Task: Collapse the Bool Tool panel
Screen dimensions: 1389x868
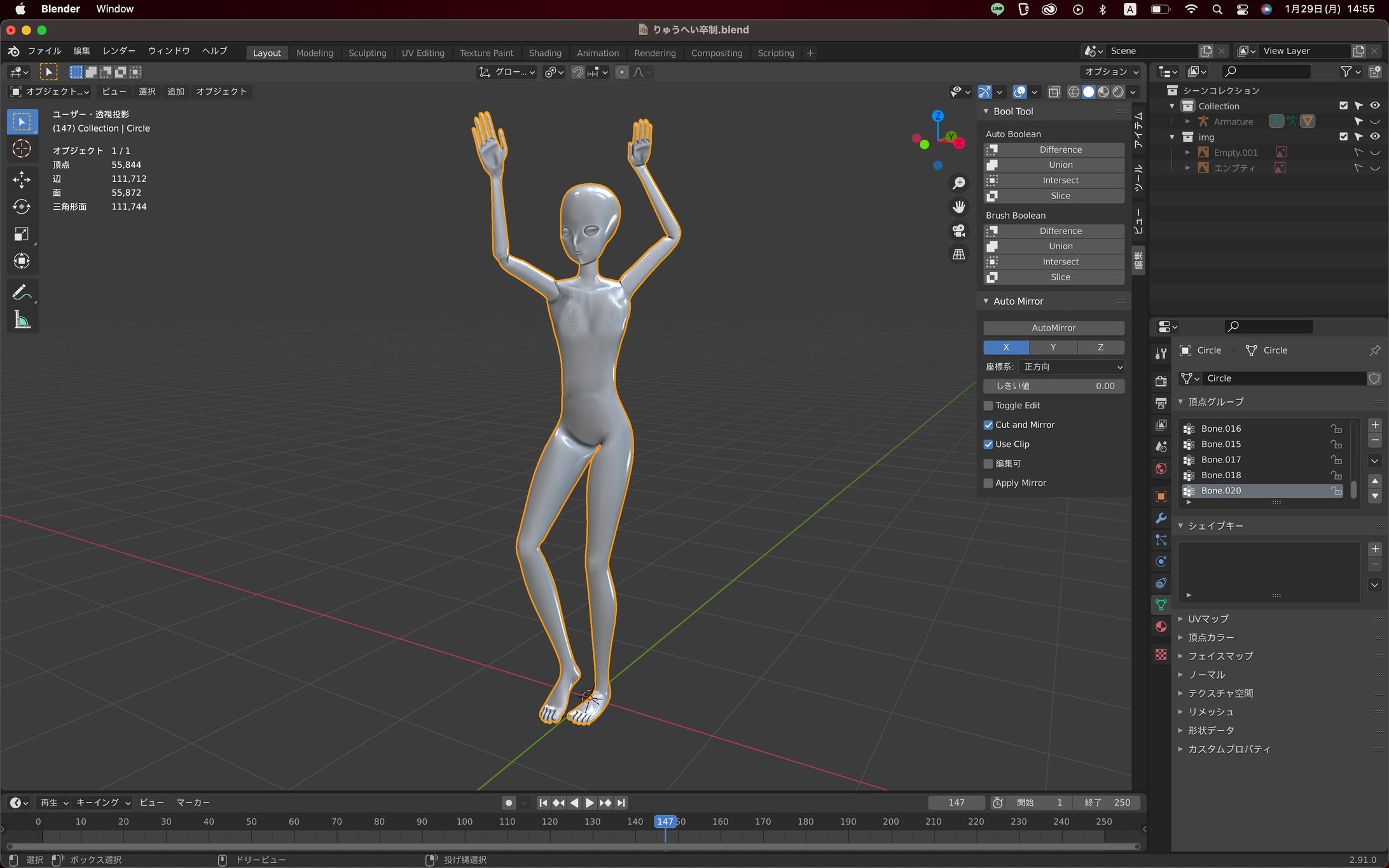Action: (x=986, y=111)
